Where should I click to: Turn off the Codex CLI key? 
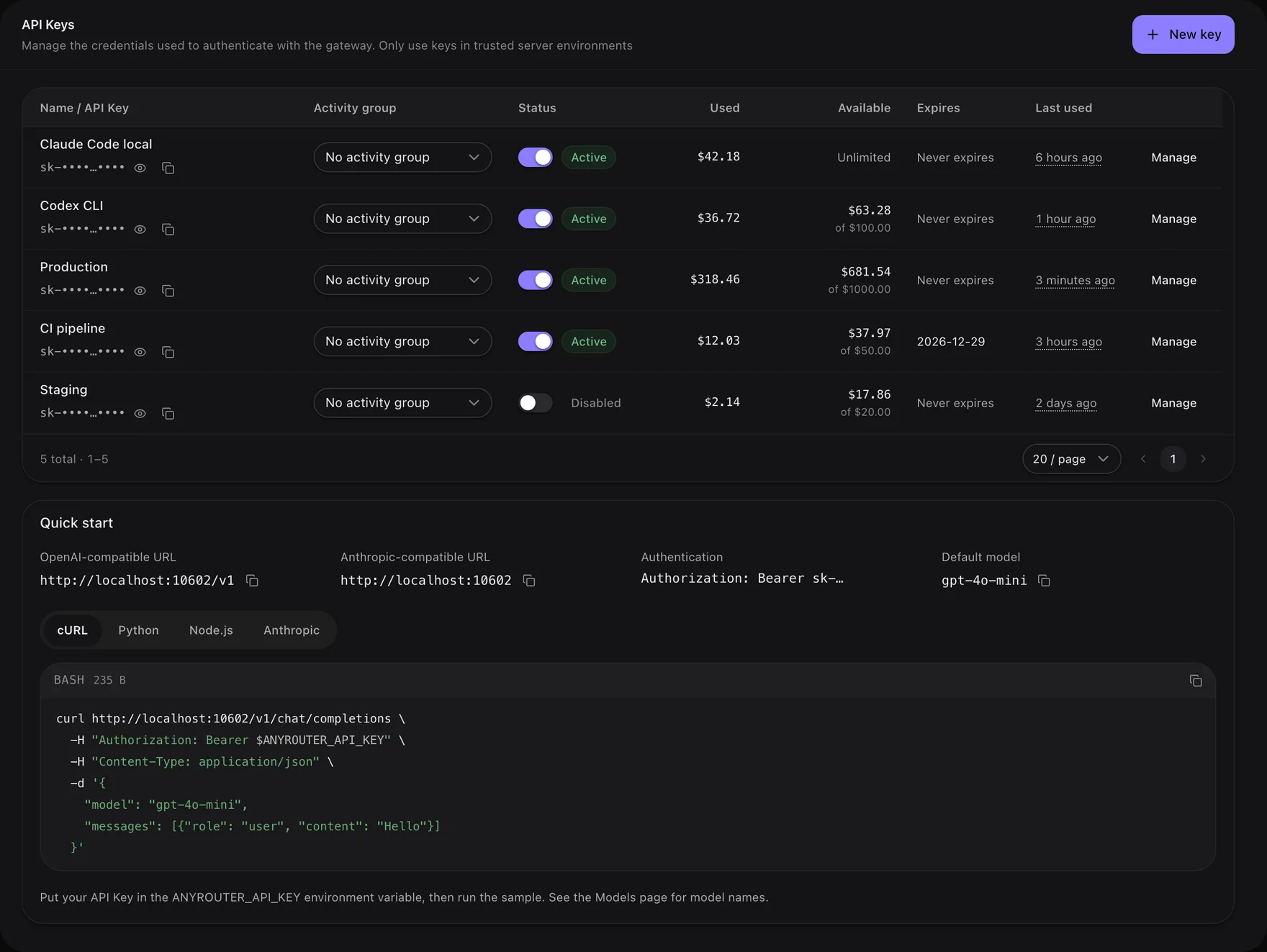click(x=536, y=218)
